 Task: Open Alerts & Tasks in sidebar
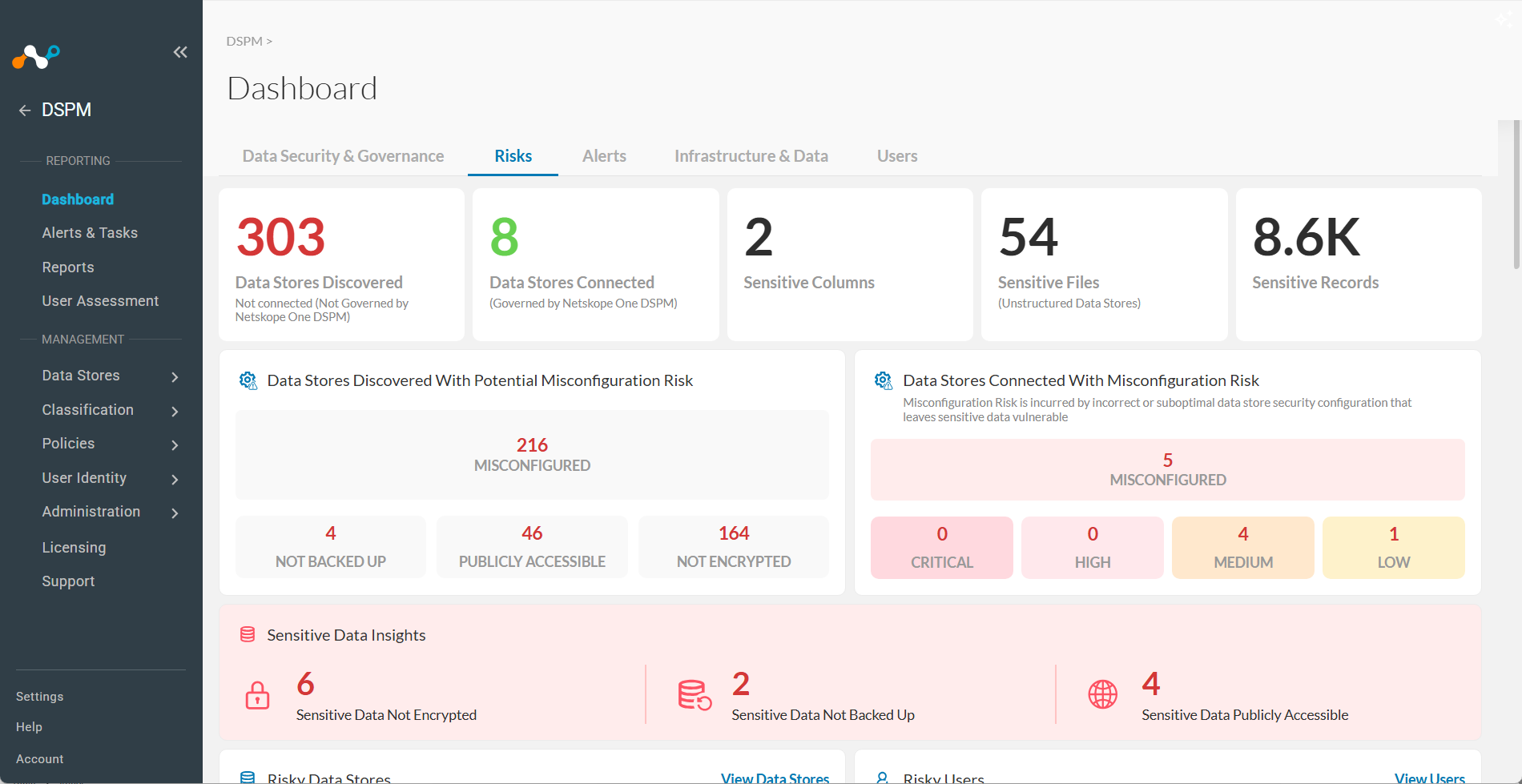90,233
